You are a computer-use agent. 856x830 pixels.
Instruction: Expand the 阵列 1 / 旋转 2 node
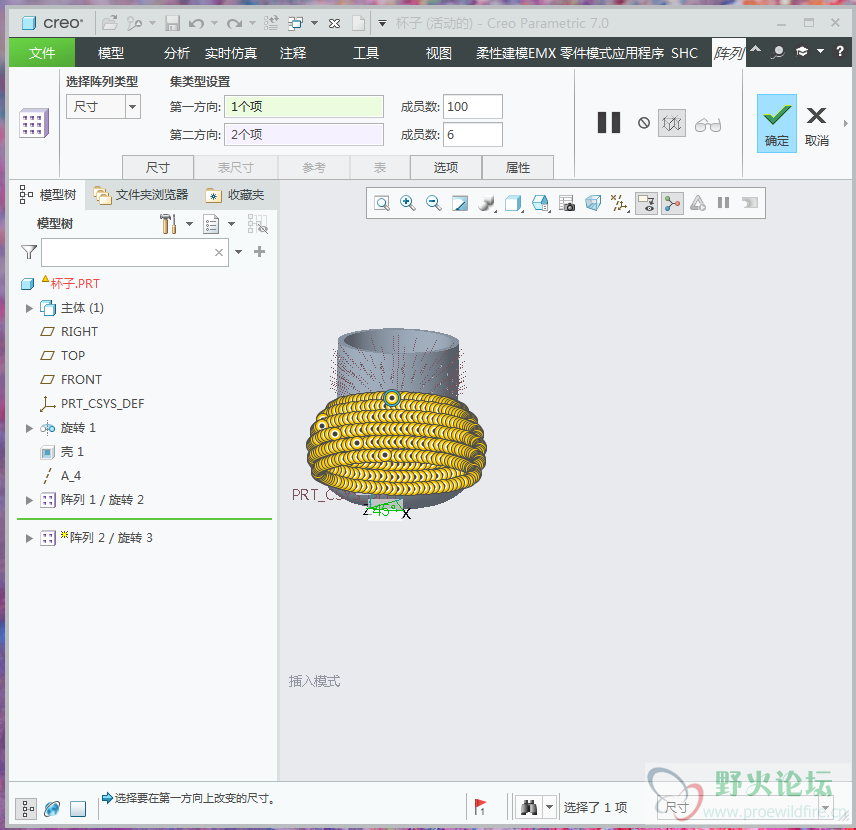click(29, 500)
